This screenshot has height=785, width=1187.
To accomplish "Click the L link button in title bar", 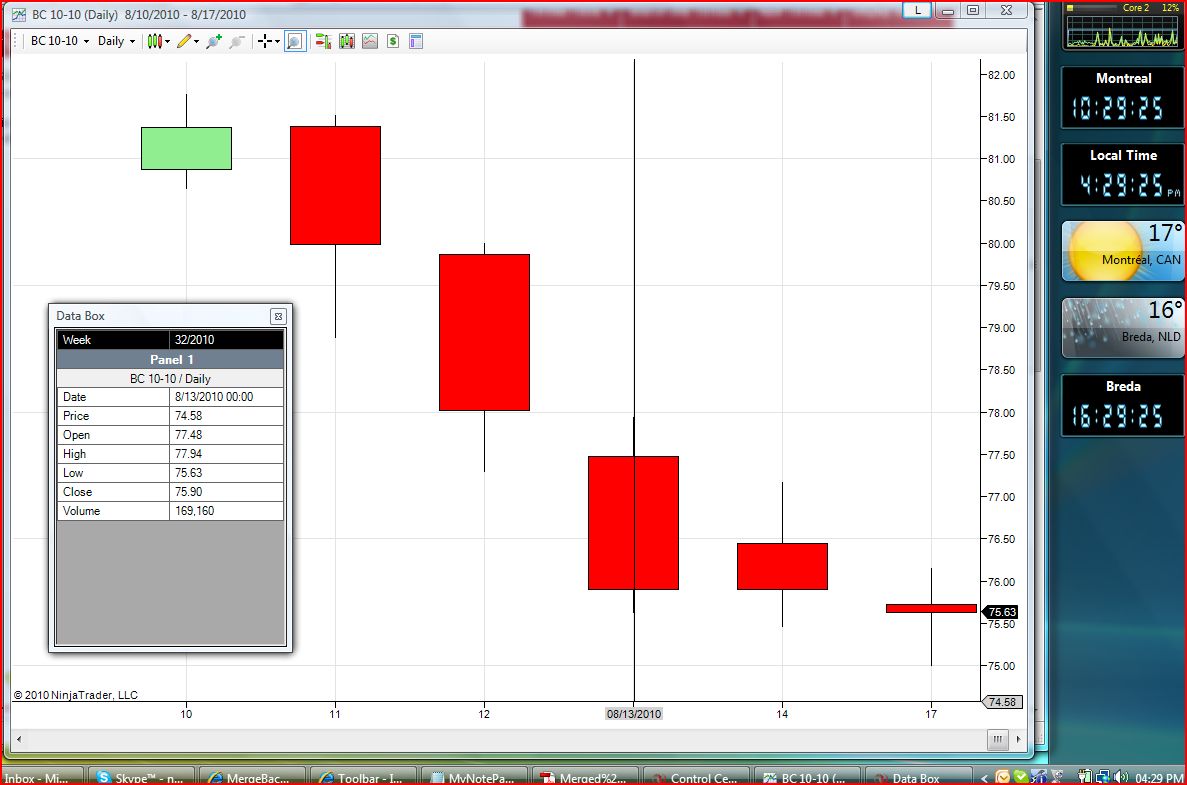I will (x=918, y=10).
